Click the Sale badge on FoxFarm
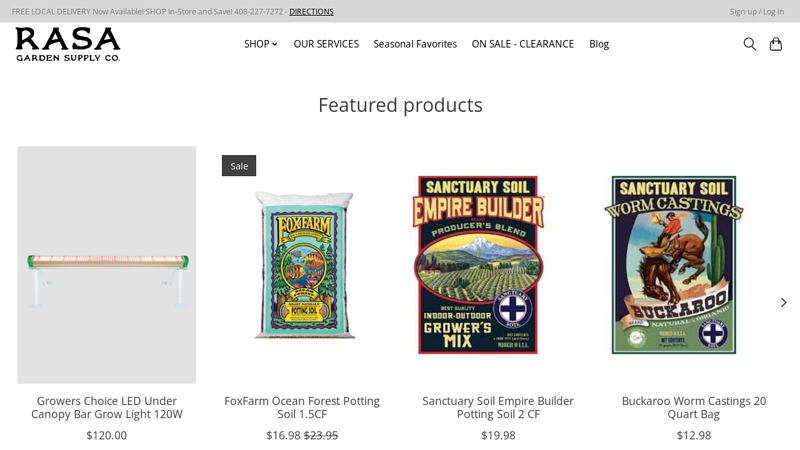The width and height of the screenshot is (800, 450). (239, 166)
